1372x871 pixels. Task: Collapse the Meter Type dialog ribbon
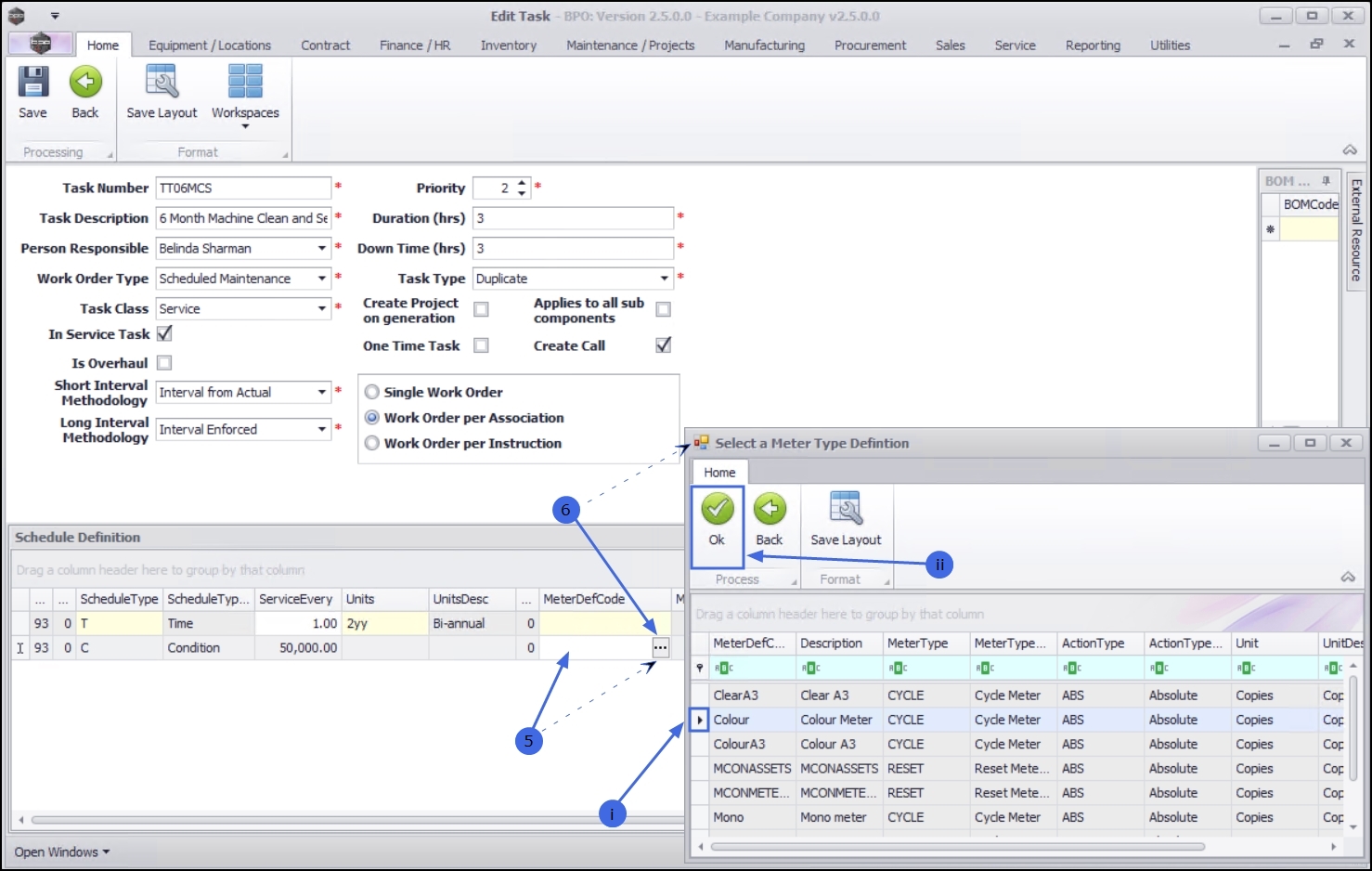[1348, 578]
